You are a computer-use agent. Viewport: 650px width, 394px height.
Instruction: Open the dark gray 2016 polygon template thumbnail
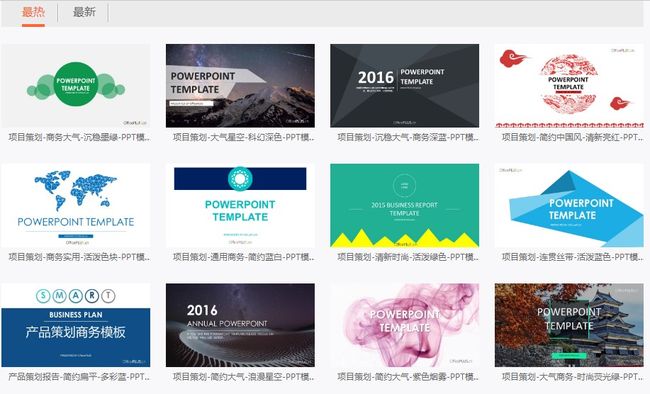click(405, 86)
